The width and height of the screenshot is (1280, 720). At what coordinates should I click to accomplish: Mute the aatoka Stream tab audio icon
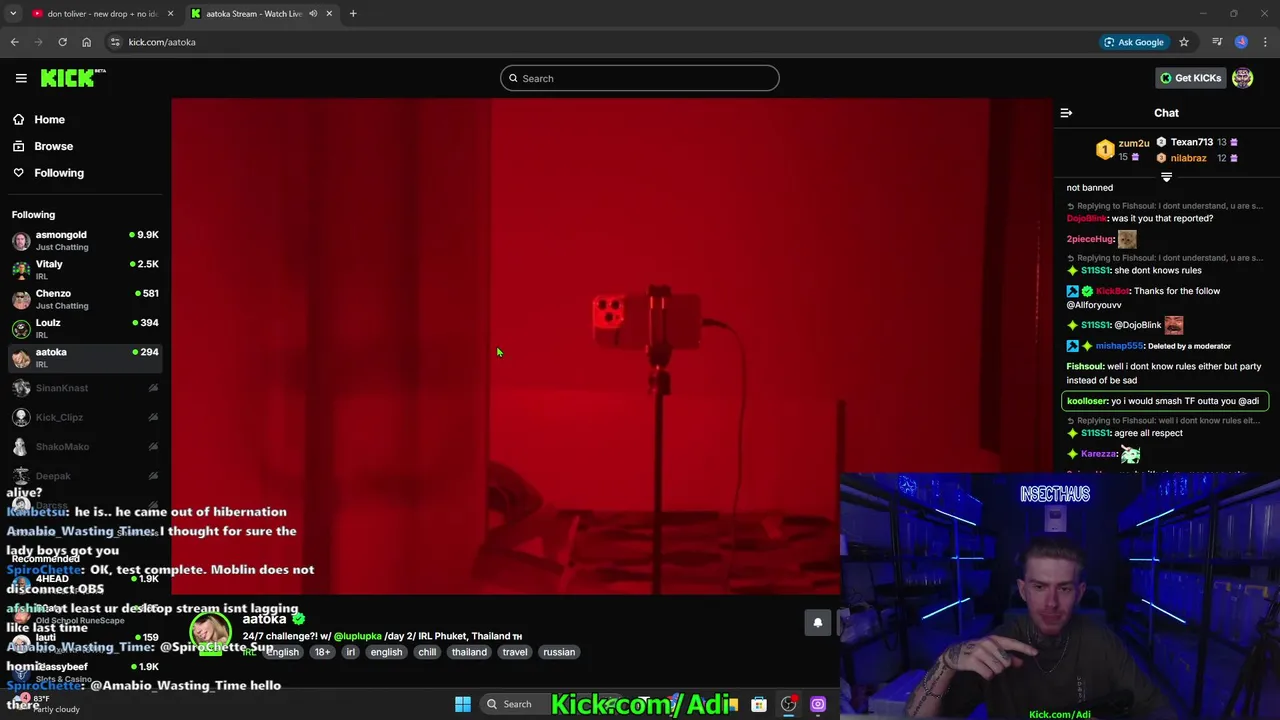click(313, 14)
